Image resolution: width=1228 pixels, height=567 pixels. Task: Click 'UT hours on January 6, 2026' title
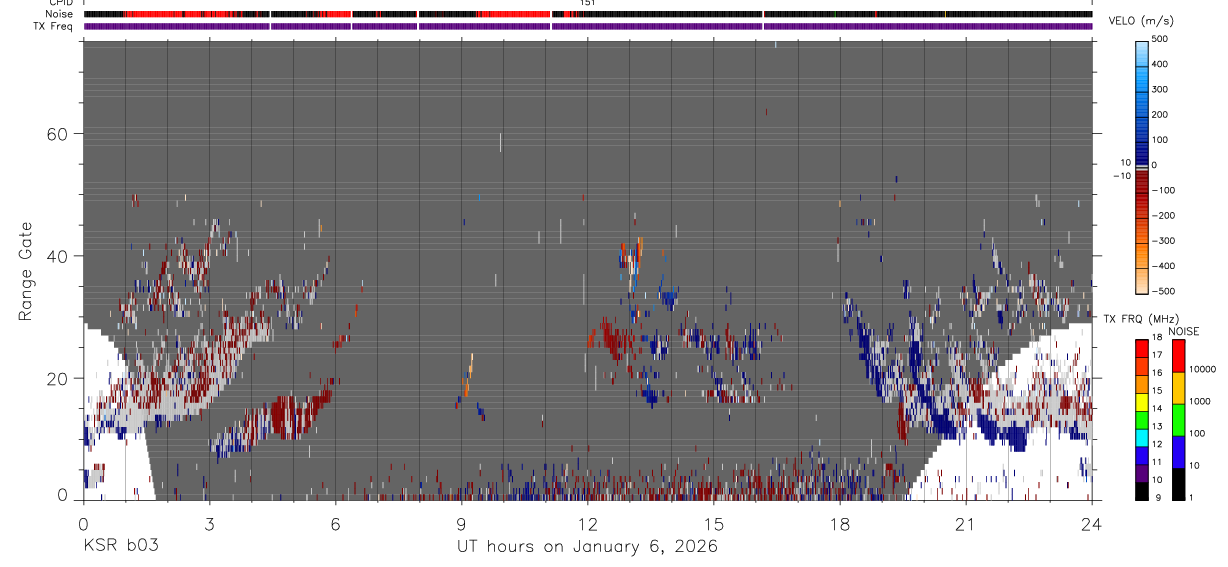coord(587,547)
